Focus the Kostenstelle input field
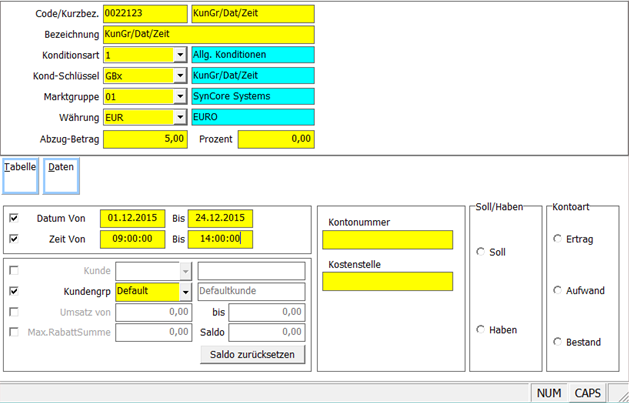629x403 pixels. click(x=388, y=282)
